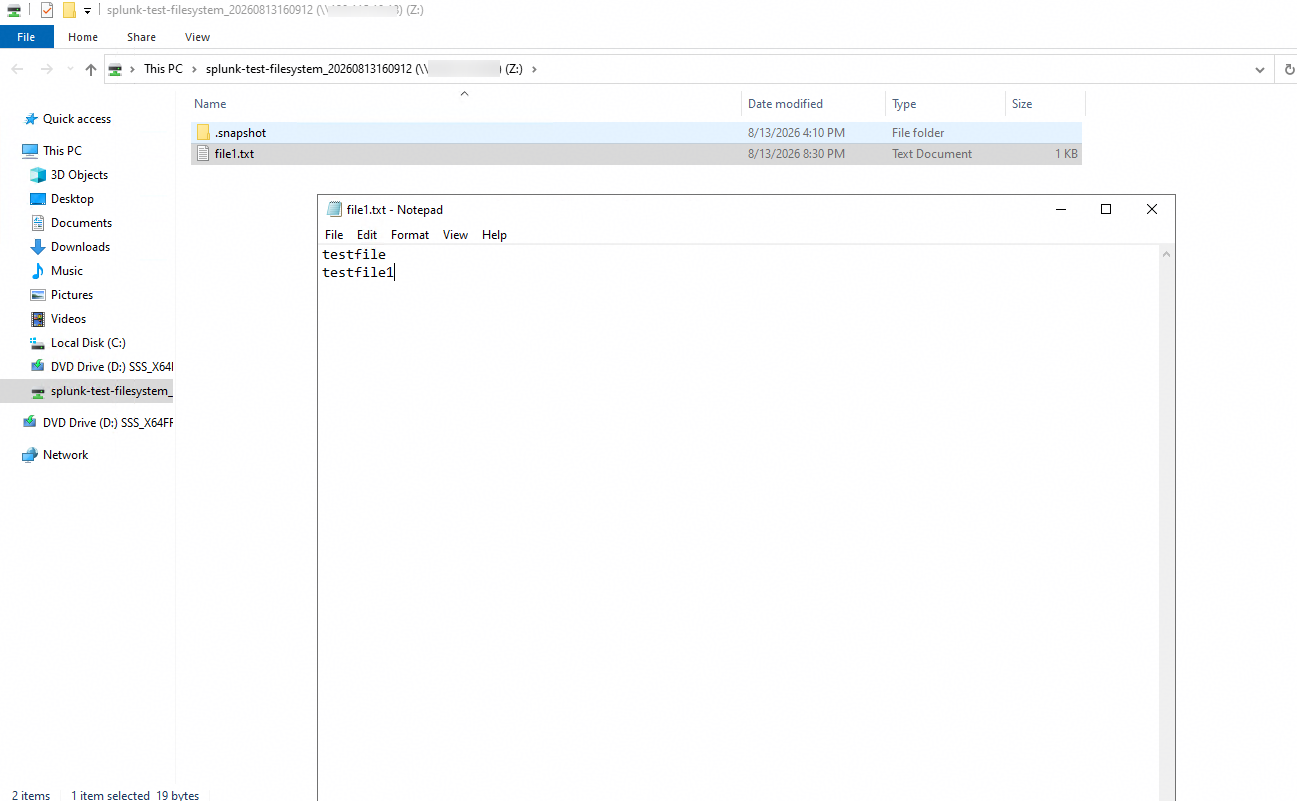Viewport: 1297px width, 801px height.
Task: Go back with the Back arrow
Action: point(18,69)
